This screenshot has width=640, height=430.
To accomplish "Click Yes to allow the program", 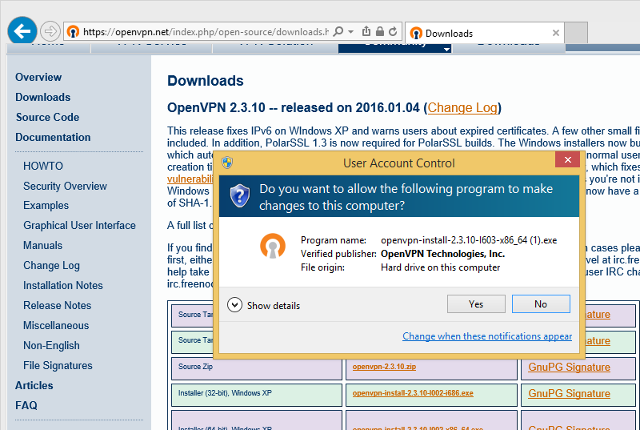I will pos(476,304).
